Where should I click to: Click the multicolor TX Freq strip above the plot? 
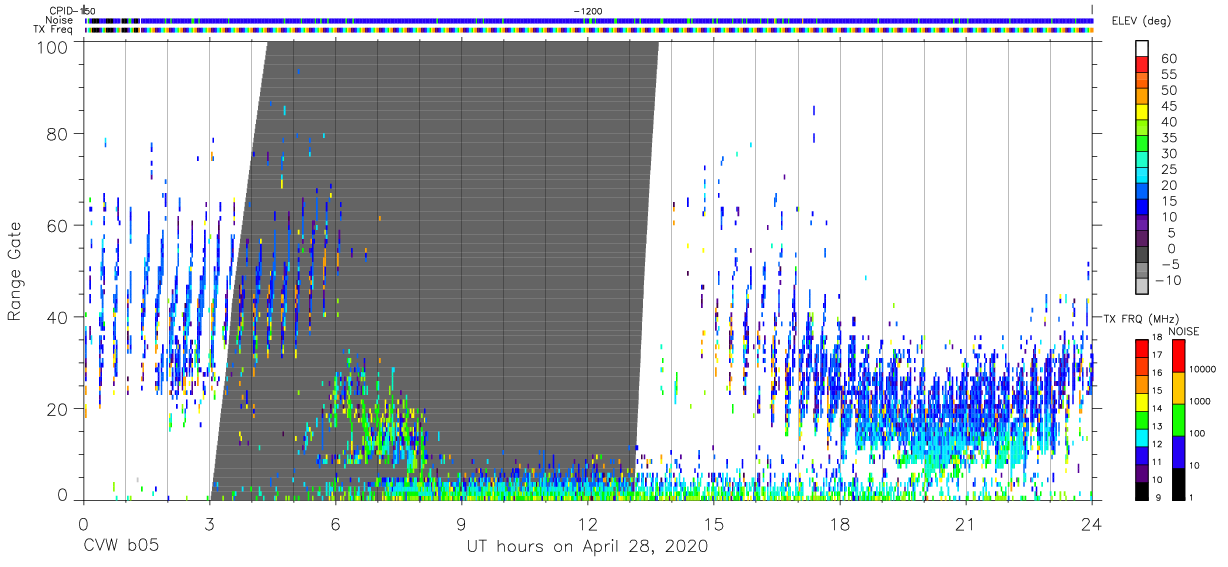point(588,30)
